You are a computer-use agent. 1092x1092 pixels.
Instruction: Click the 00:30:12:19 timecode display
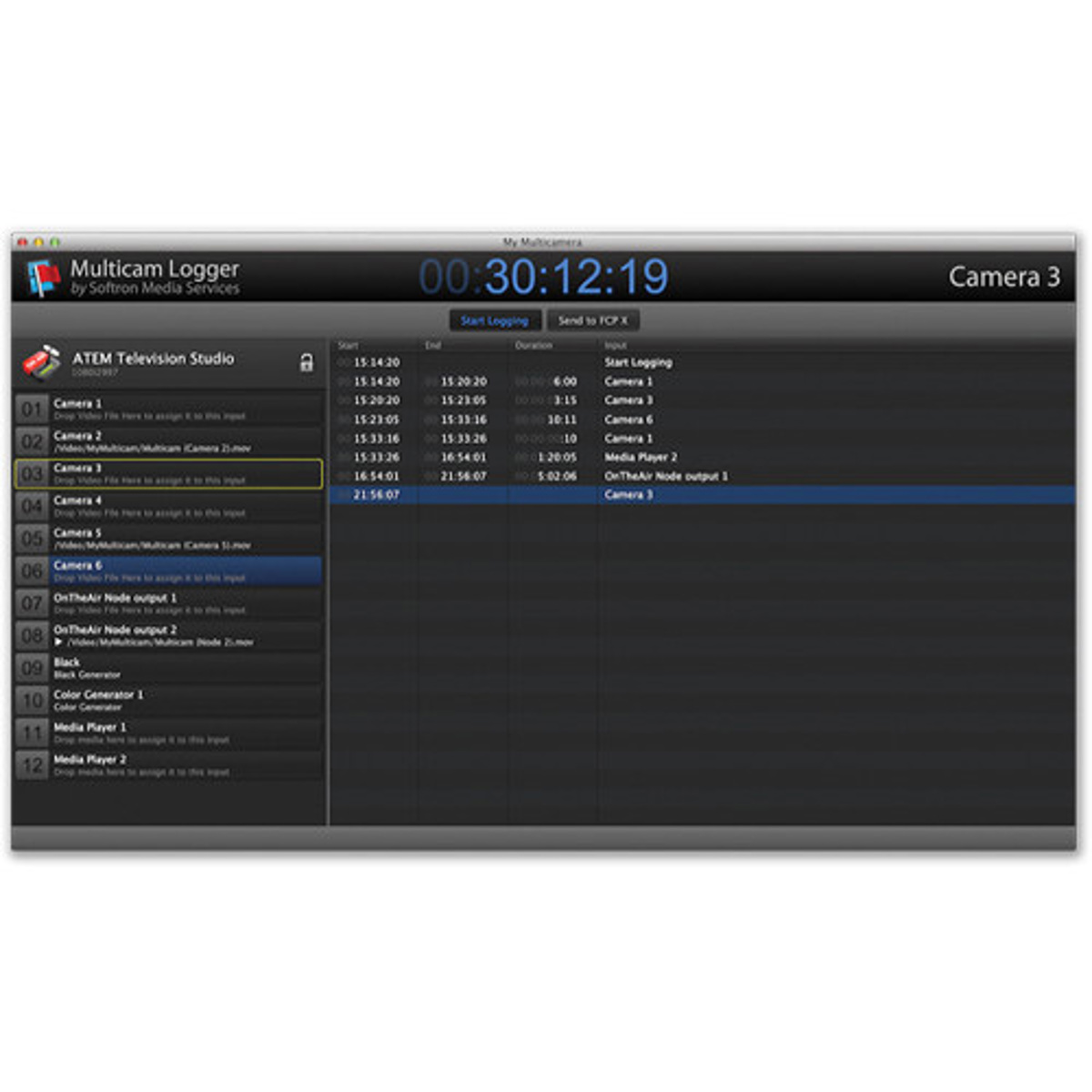(x=543, y=277)
